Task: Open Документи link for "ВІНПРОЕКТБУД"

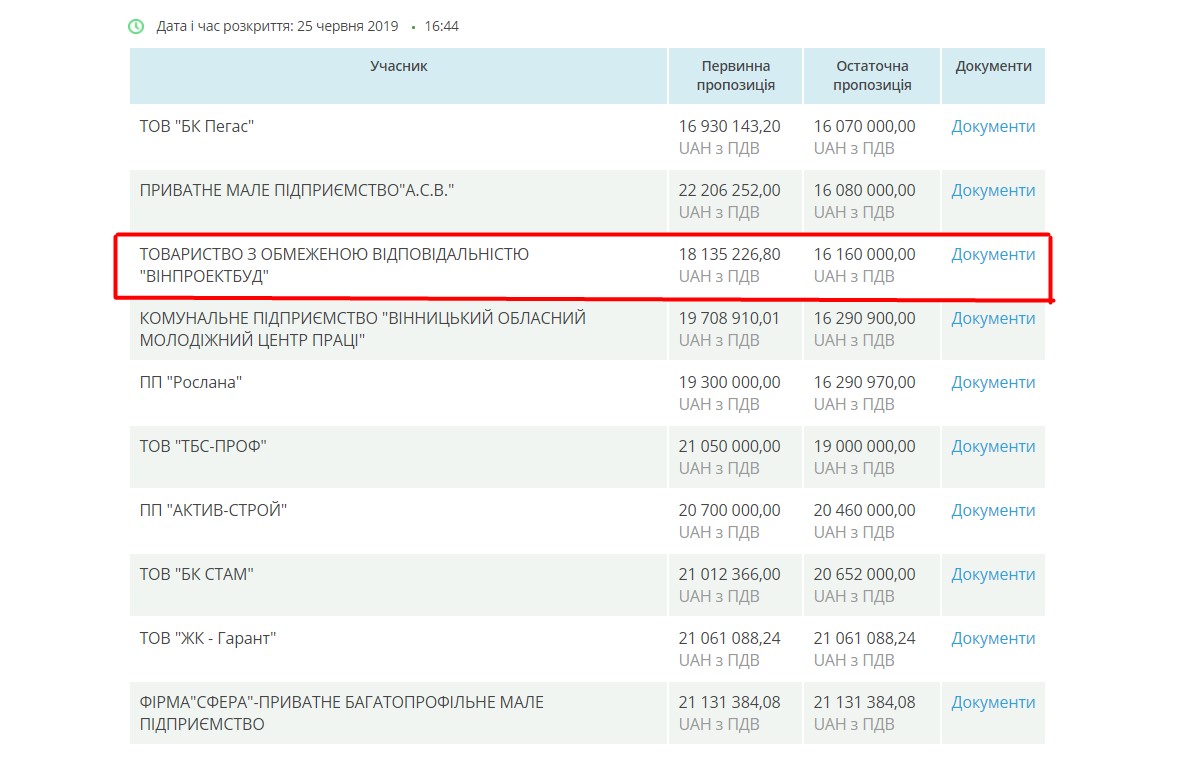Action: [x=993, y=255]
